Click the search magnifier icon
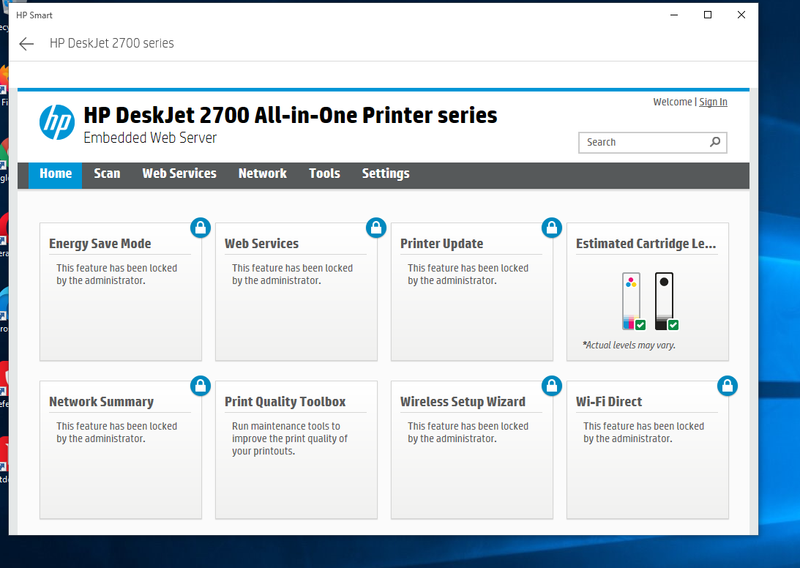This screenshot has width=800, height=568. tap(715, 142)
